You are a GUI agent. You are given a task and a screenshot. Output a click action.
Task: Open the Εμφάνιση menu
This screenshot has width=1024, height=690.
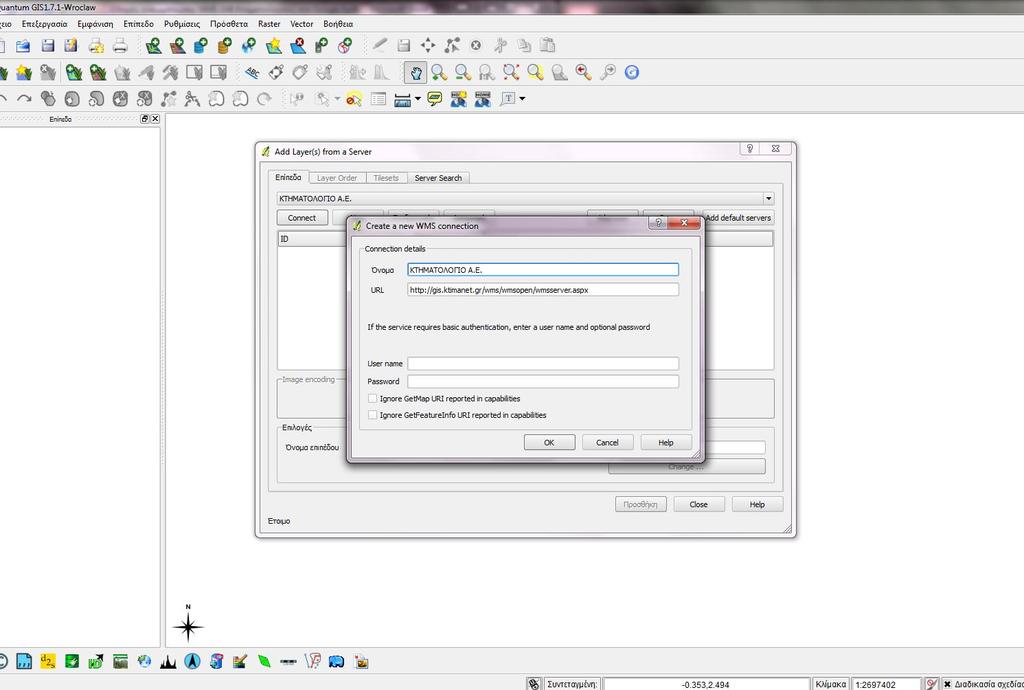point(95,24)
